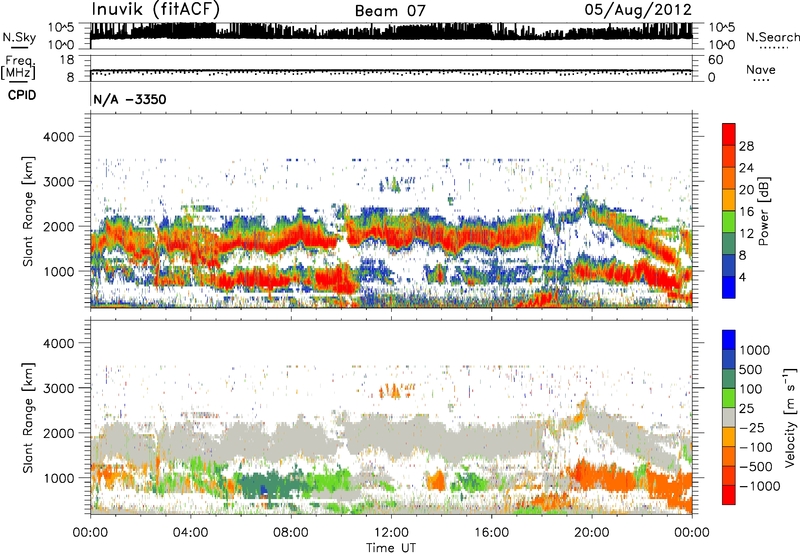This screenshot has height=554, width=800.
Task: Click the red top segment of power colorbar
Action: 729,135
